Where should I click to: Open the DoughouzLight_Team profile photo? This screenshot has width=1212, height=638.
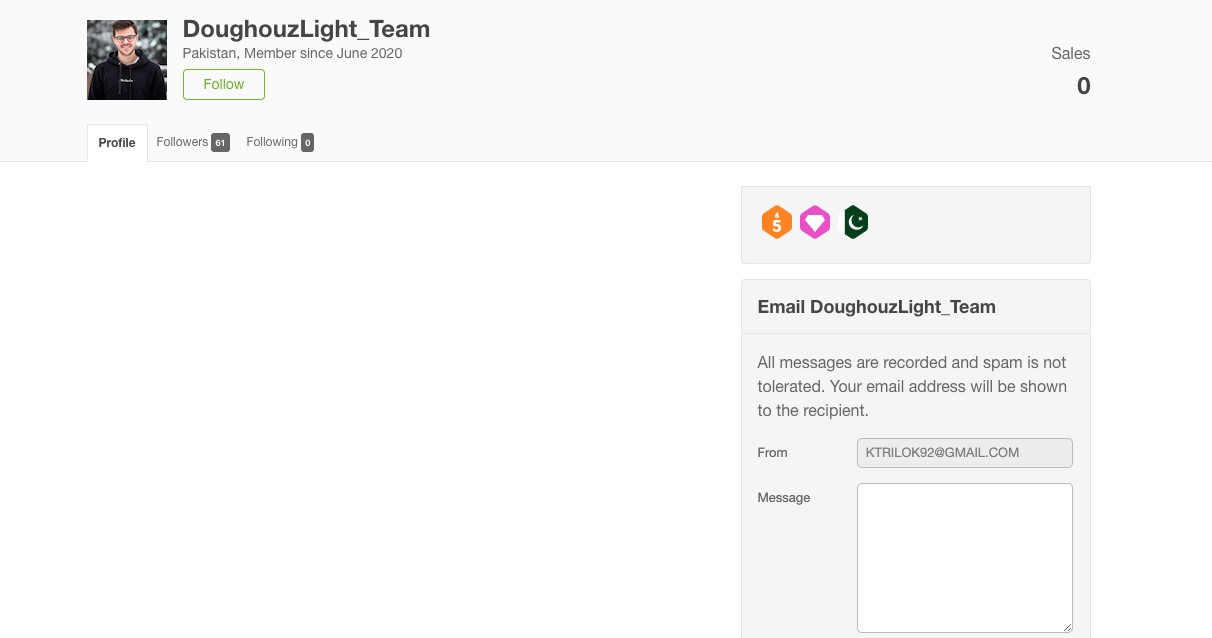point(127,60)
